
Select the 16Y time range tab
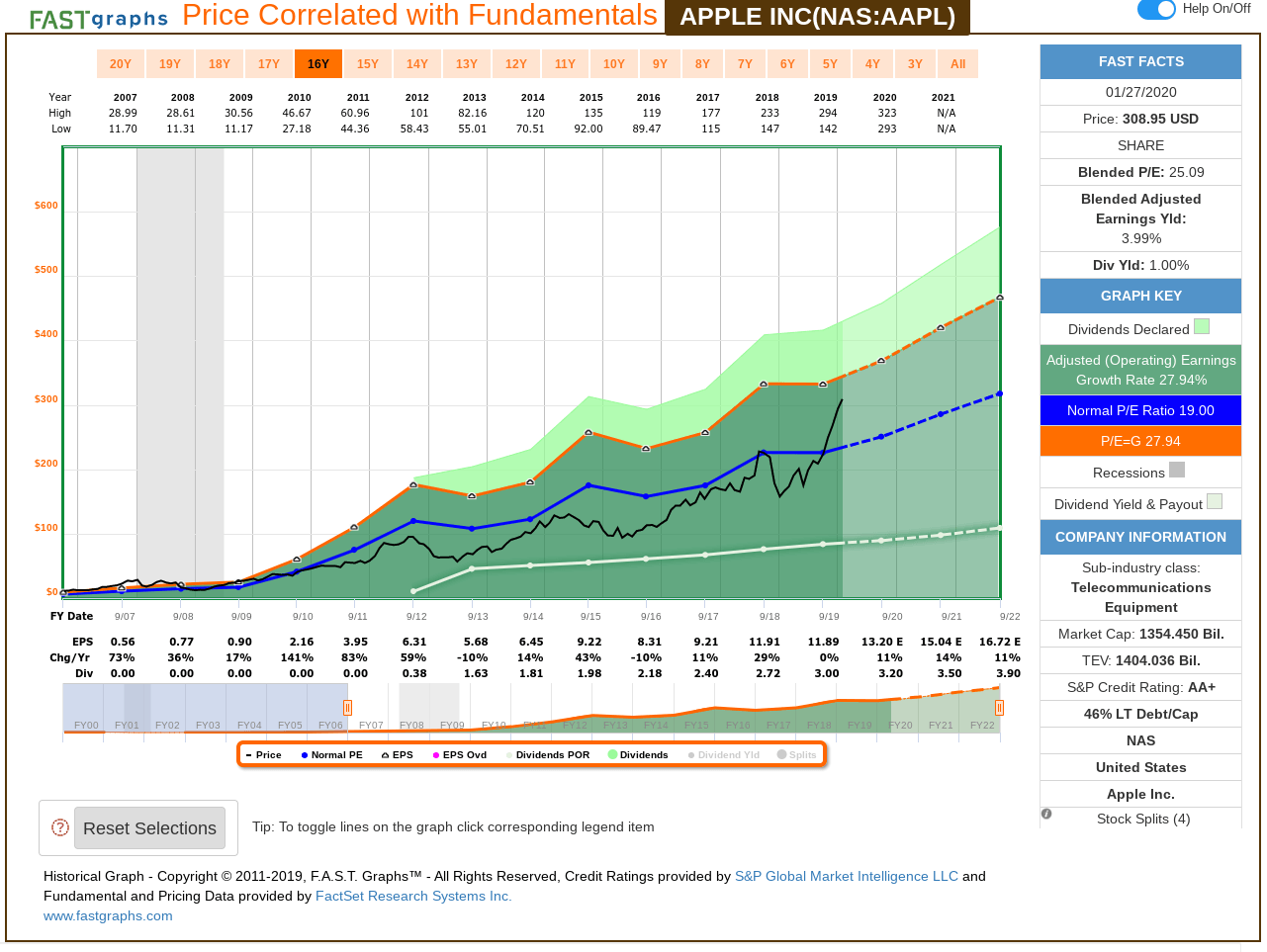[318, 64]
